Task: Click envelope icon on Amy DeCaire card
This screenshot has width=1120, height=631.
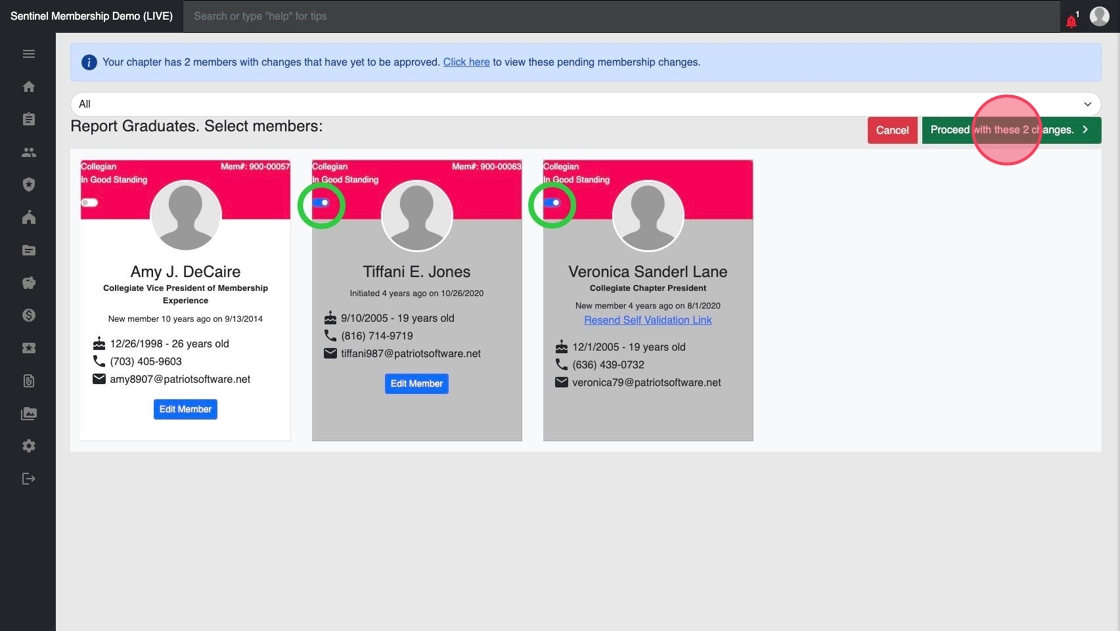Action: tap(99, 379)
